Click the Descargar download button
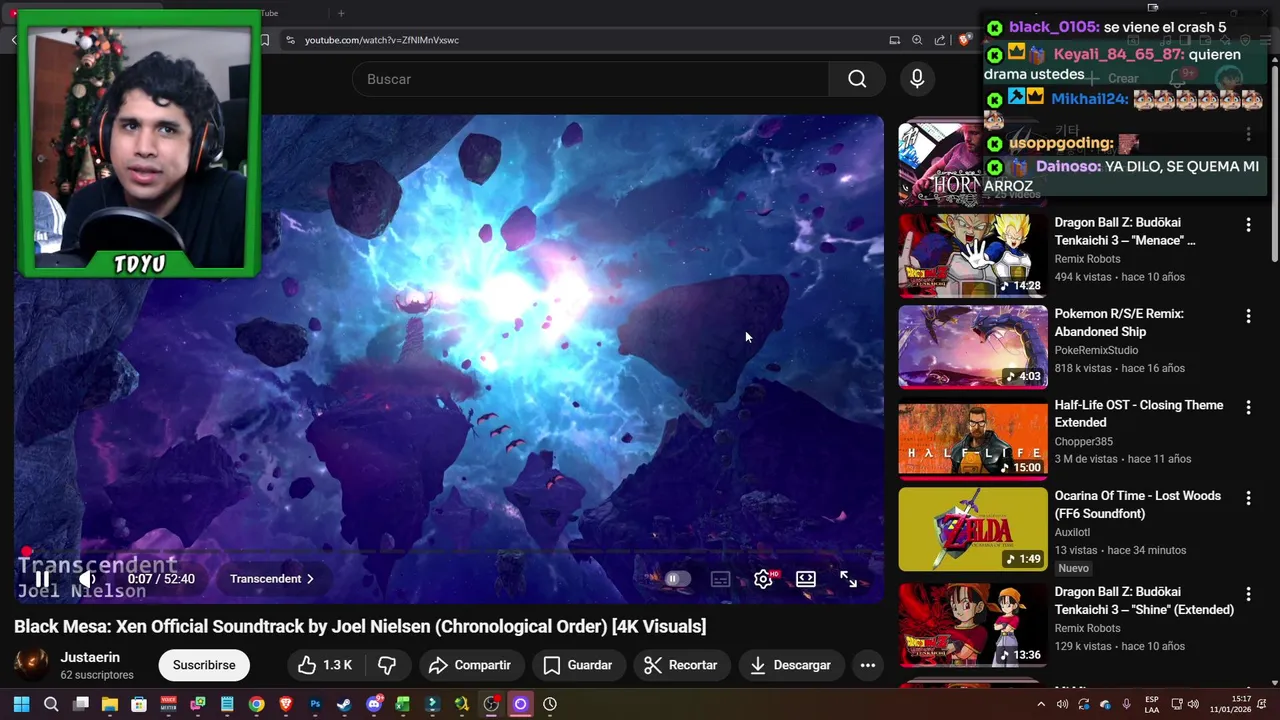The image size is (1280, 720). pos(789,665)
